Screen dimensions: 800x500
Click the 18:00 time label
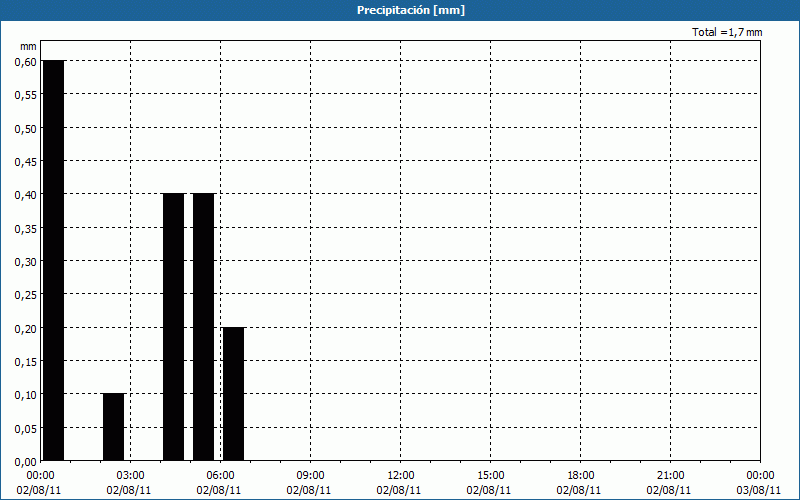click(581, 476)
